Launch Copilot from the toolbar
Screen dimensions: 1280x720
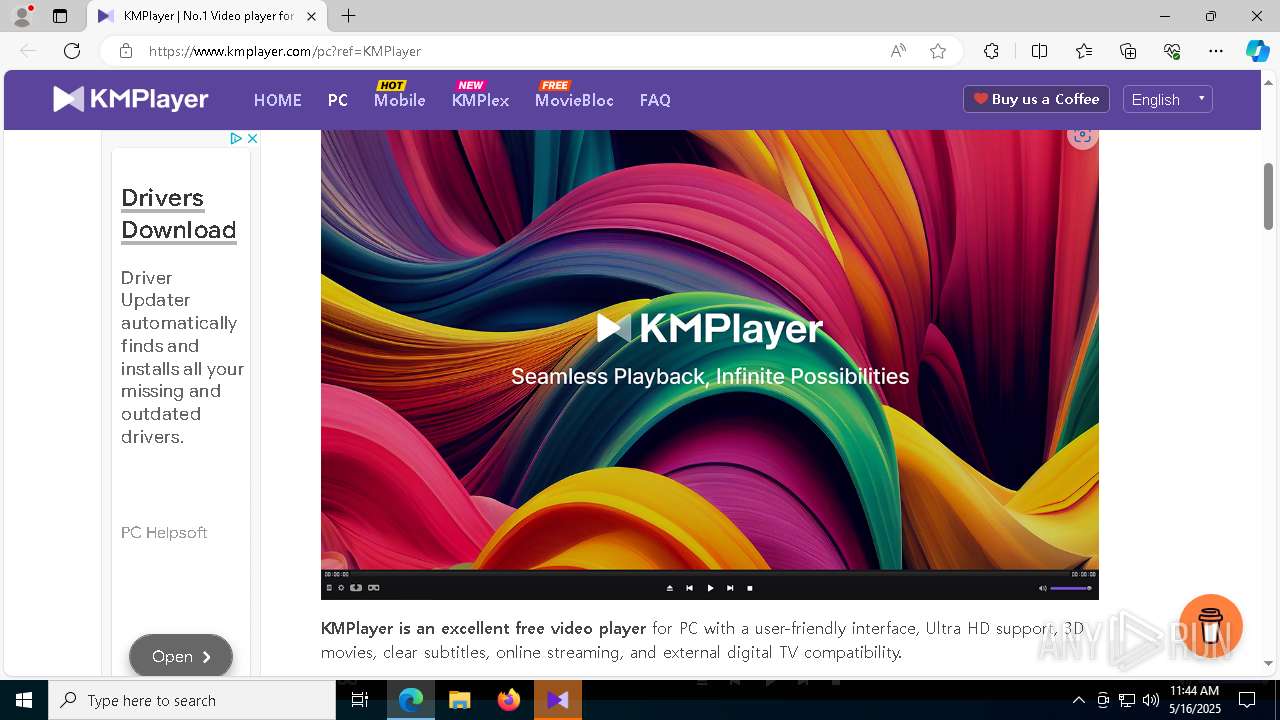coord(1258,51)
